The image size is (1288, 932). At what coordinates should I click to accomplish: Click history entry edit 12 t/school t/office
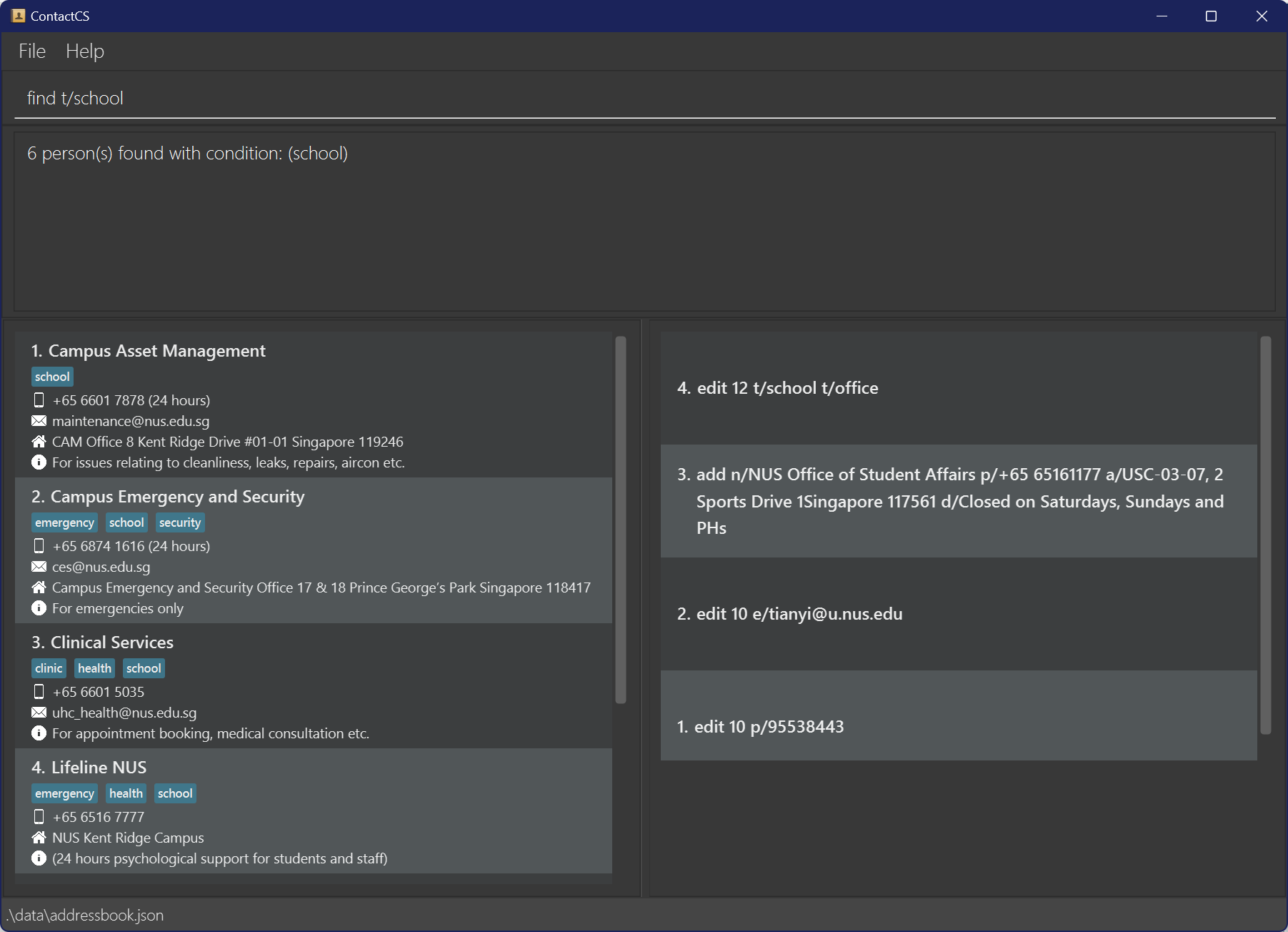point(959,388)
